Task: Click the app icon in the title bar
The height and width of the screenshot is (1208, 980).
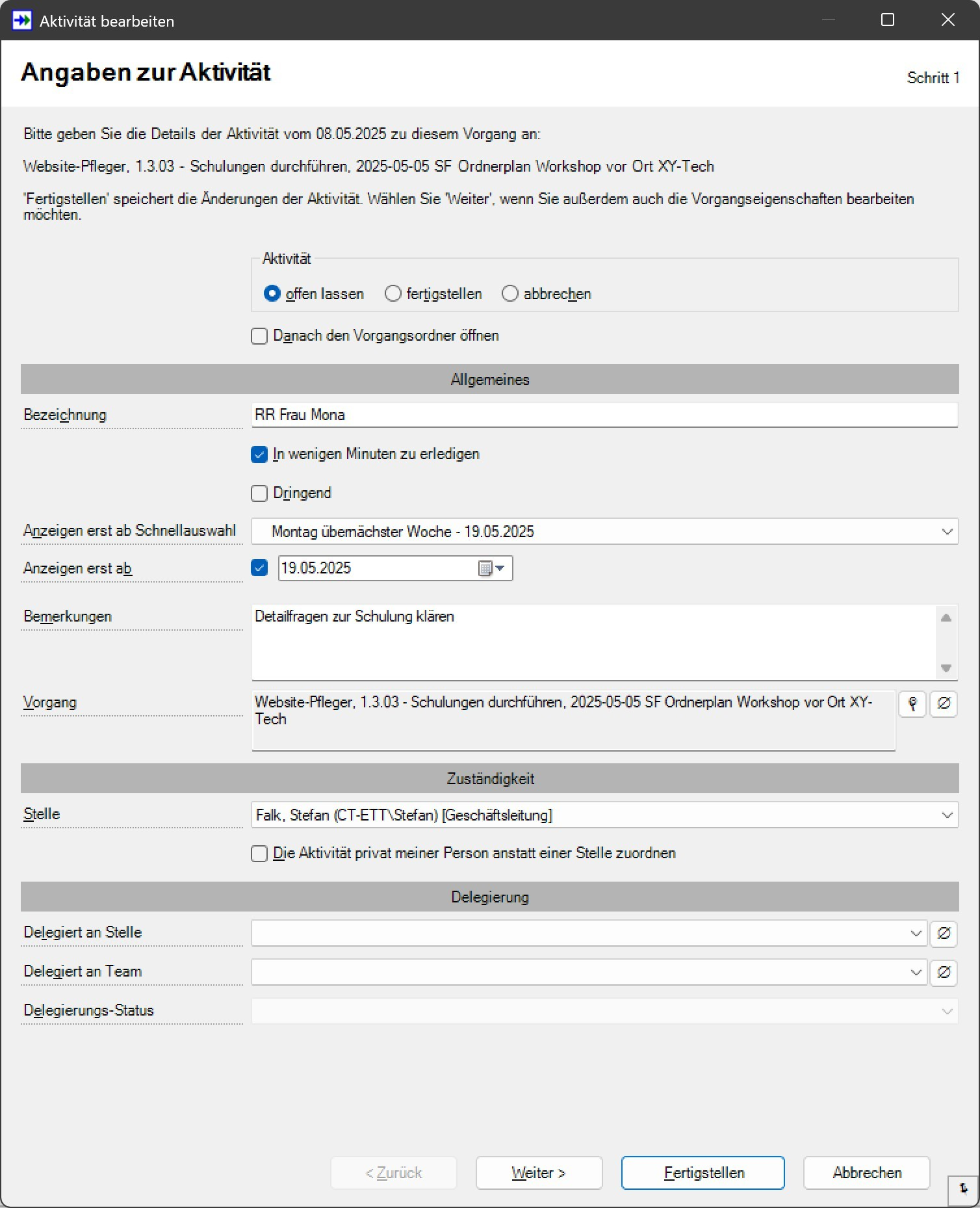Action: (x=21, y=20)
